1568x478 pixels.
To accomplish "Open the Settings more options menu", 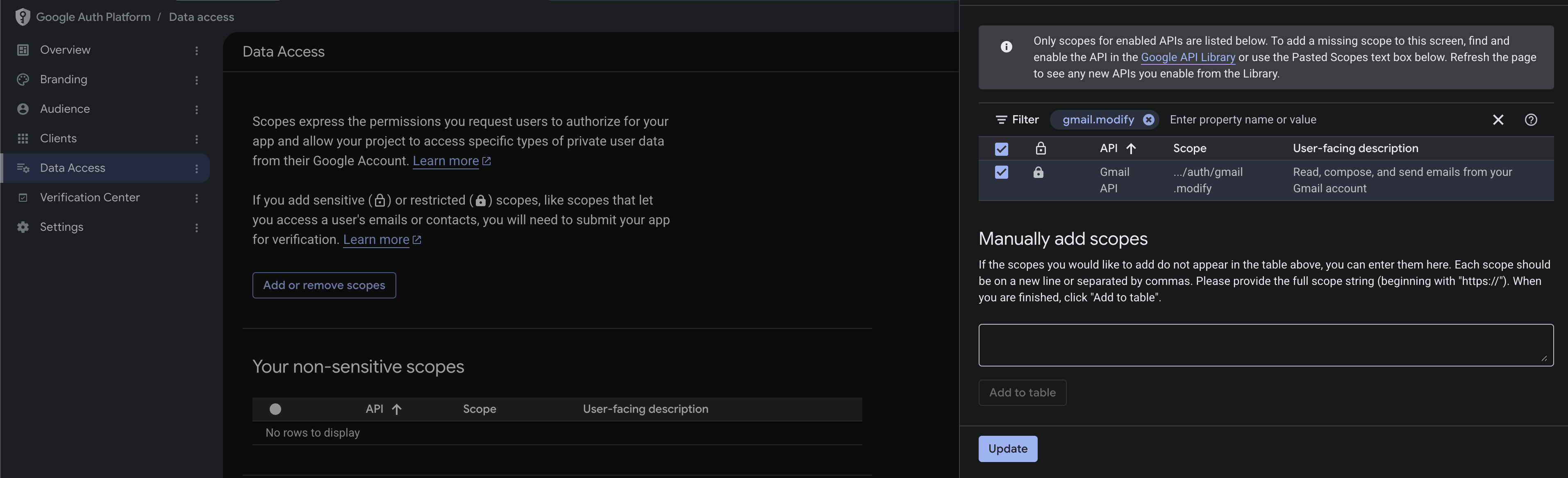I will [x=197, y=228].
